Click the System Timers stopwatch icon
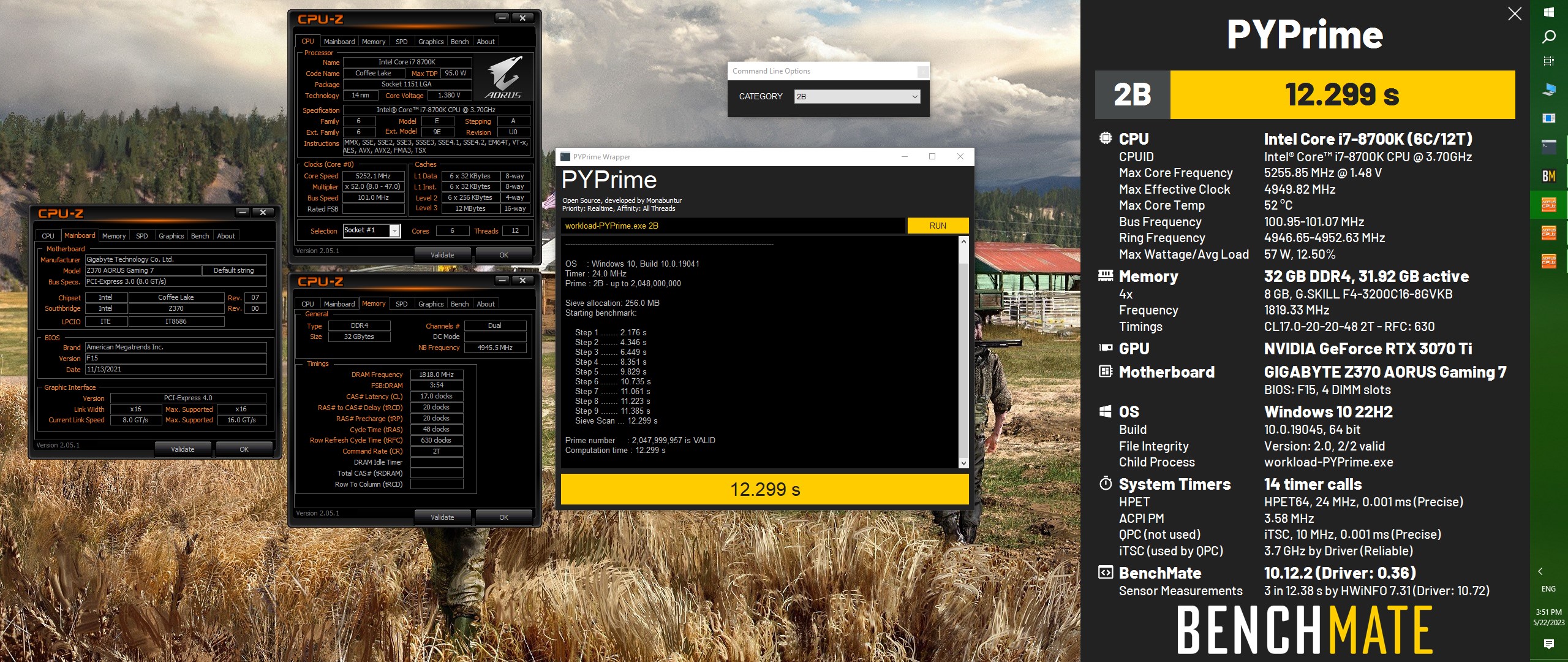 click(1106, 484)
